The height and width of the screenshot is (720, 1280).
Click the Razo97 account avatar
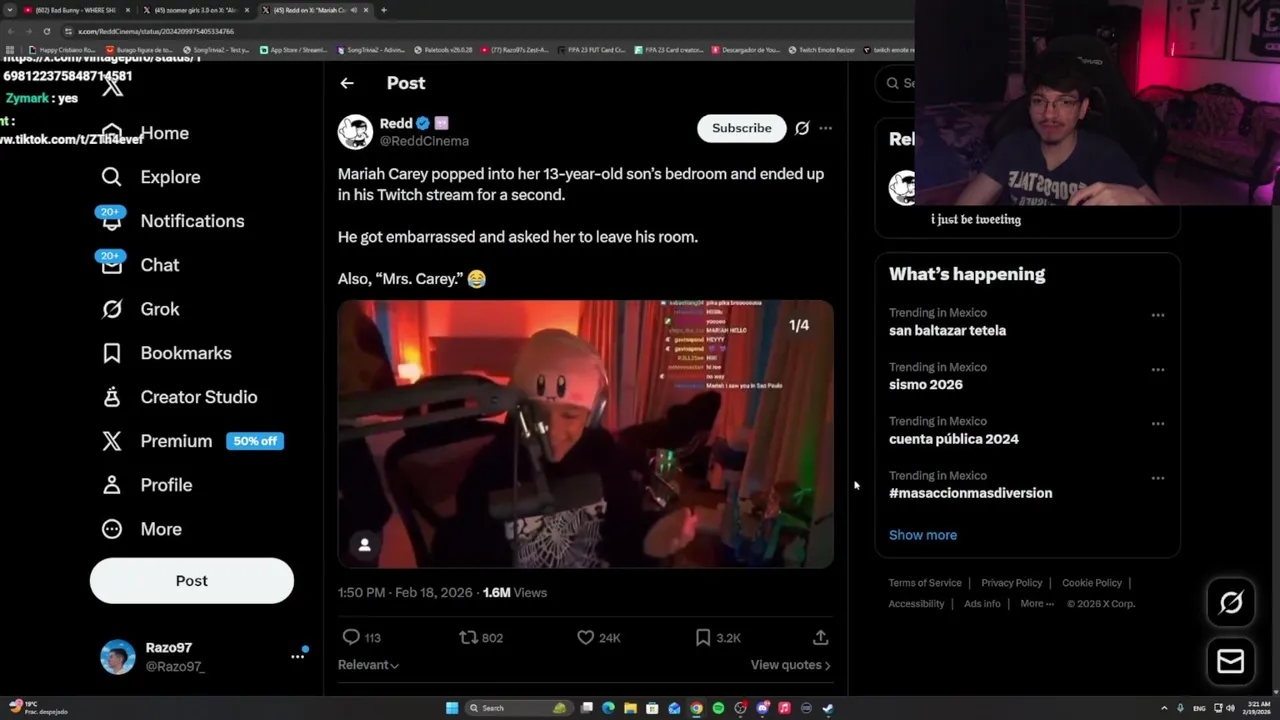[x=117, y=657]
